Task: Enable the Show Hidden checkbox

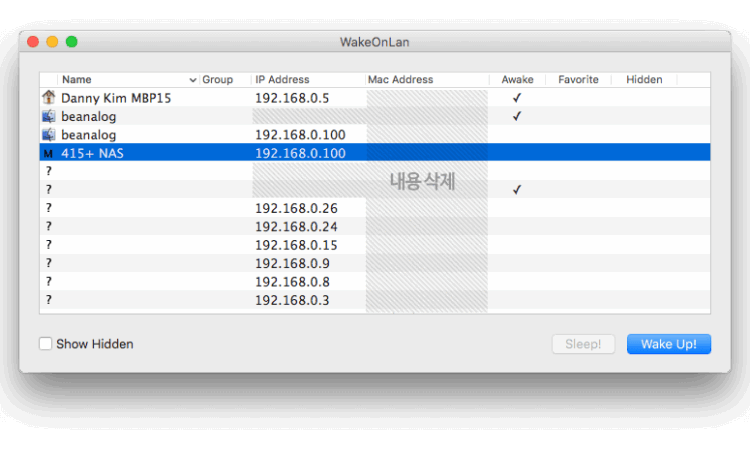Action: 46,344
